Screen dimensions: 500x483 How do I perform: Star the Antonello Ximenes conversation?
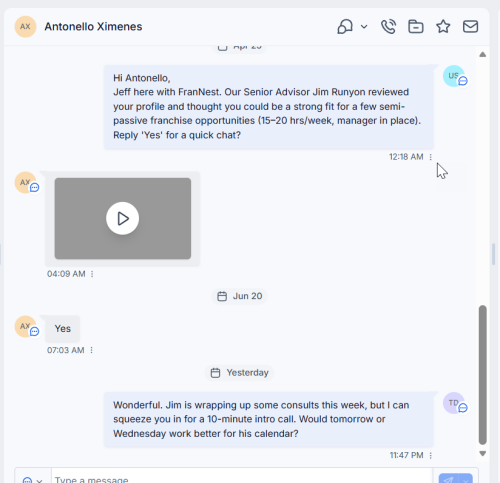[x=443, y=27]
